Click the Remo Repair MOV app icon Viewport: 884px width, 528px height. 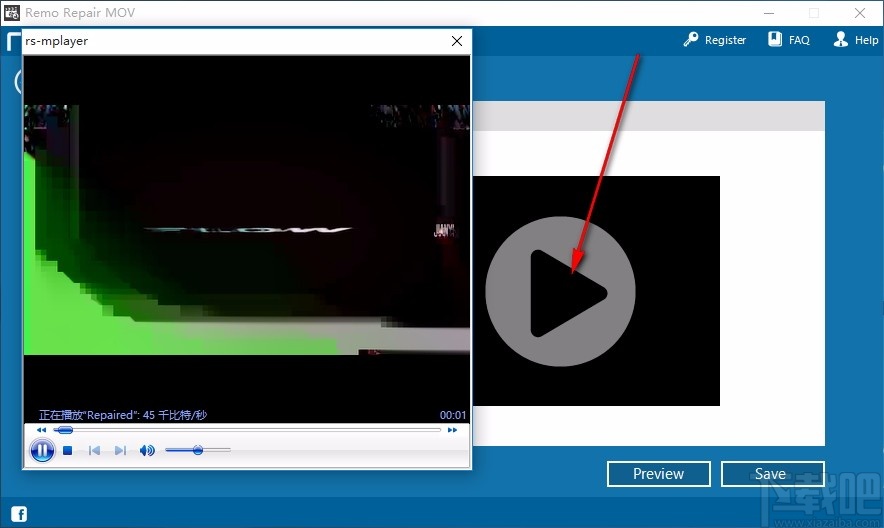pos(12,12)
